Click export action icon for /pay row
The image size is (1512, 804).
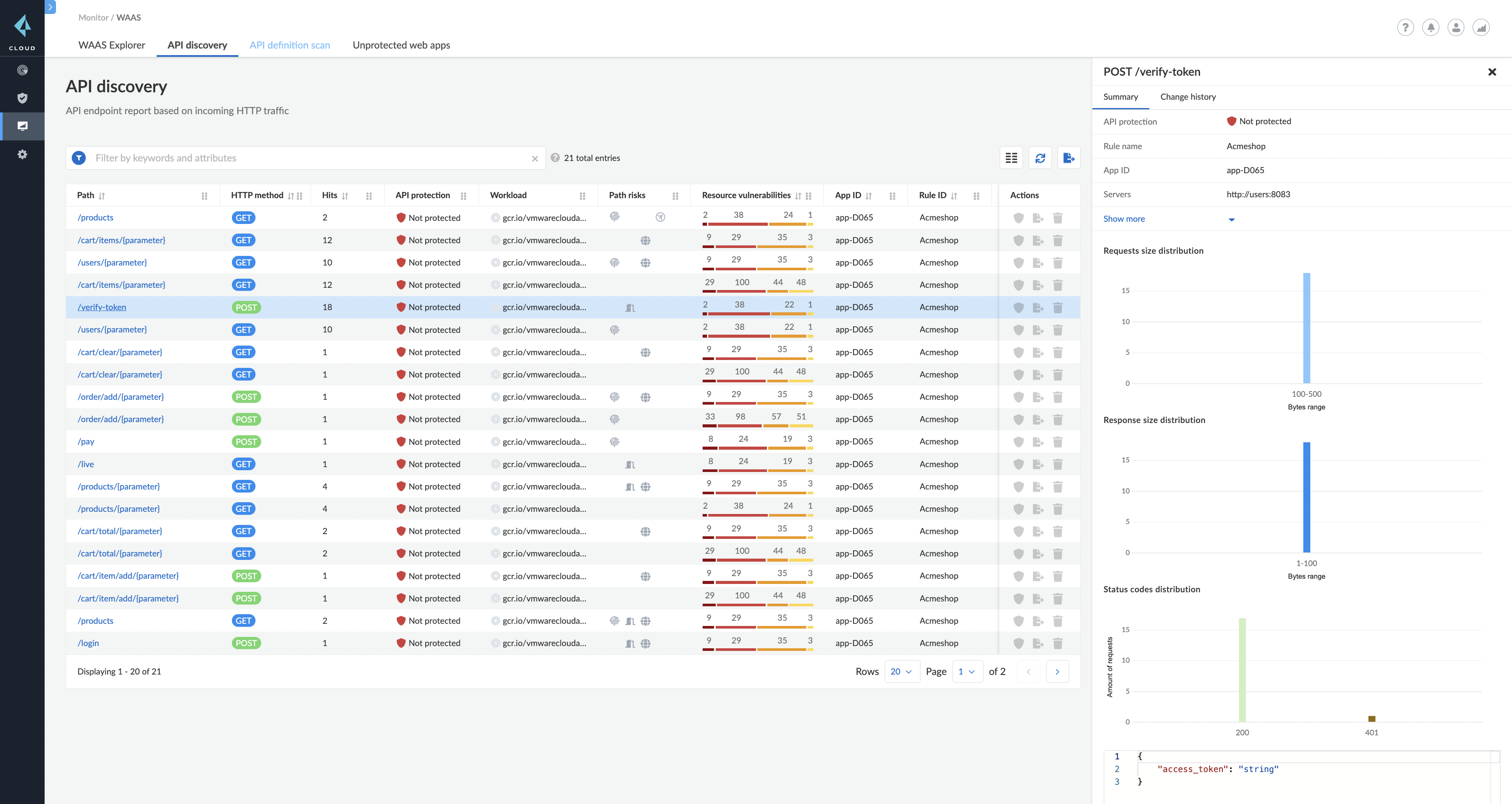pos(1038,442)
